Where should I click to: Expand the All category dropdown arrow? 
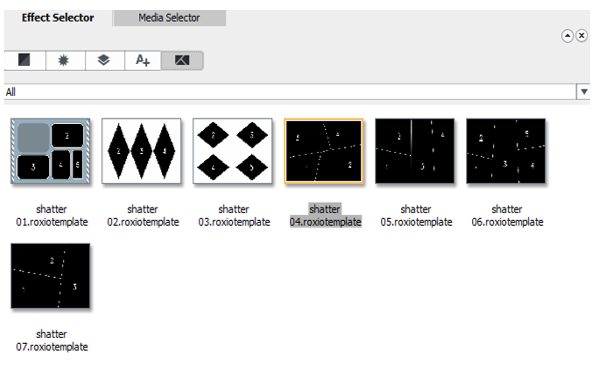[x=584, y=92]
